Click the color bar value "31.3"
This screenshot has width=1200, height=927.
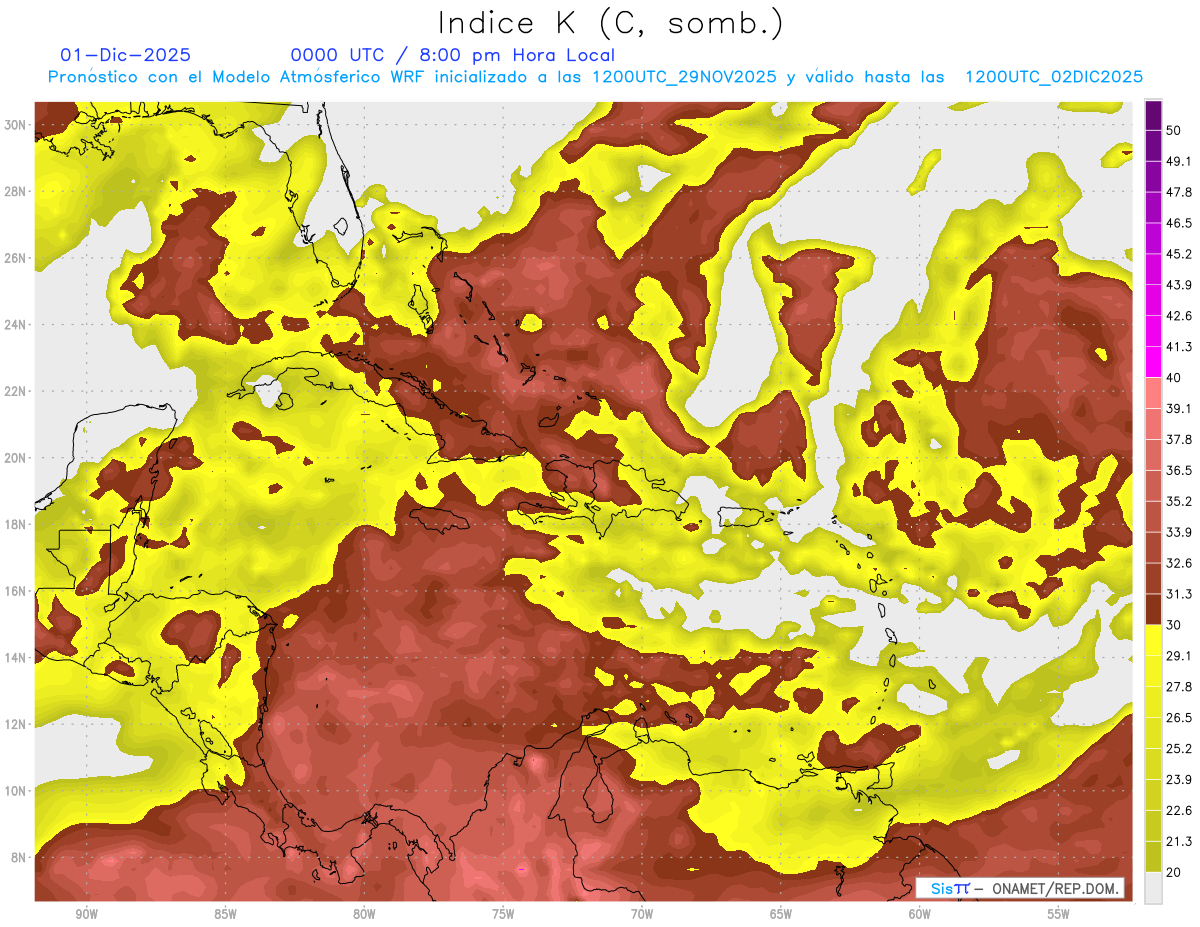pyautogui.click(x=1179, y=595)
